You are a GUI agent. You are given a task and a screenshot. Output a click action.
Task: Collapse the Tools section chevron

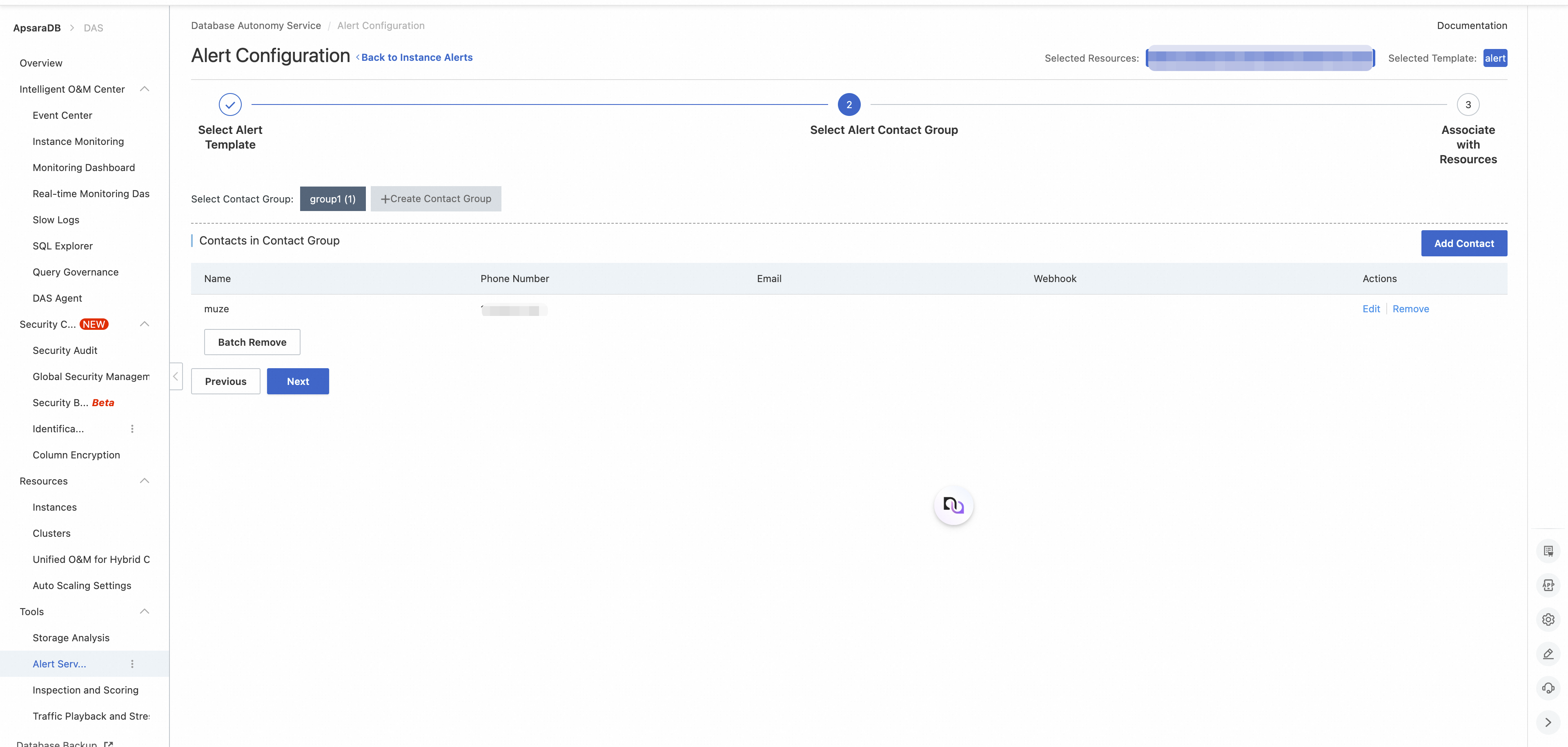[x=144, y=612]
